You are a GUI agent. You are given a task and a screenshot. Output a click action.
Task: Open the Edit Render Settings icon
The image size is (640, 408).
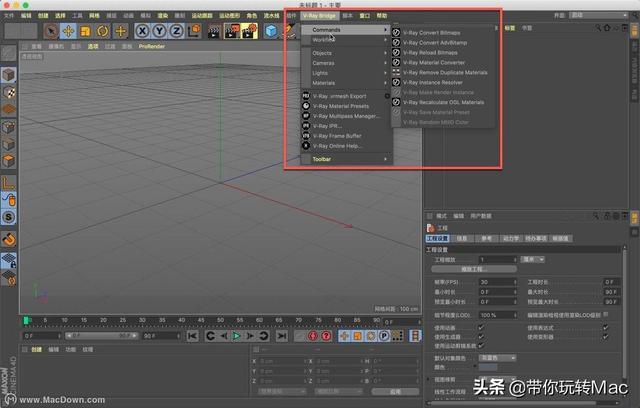tap(249, 31)
